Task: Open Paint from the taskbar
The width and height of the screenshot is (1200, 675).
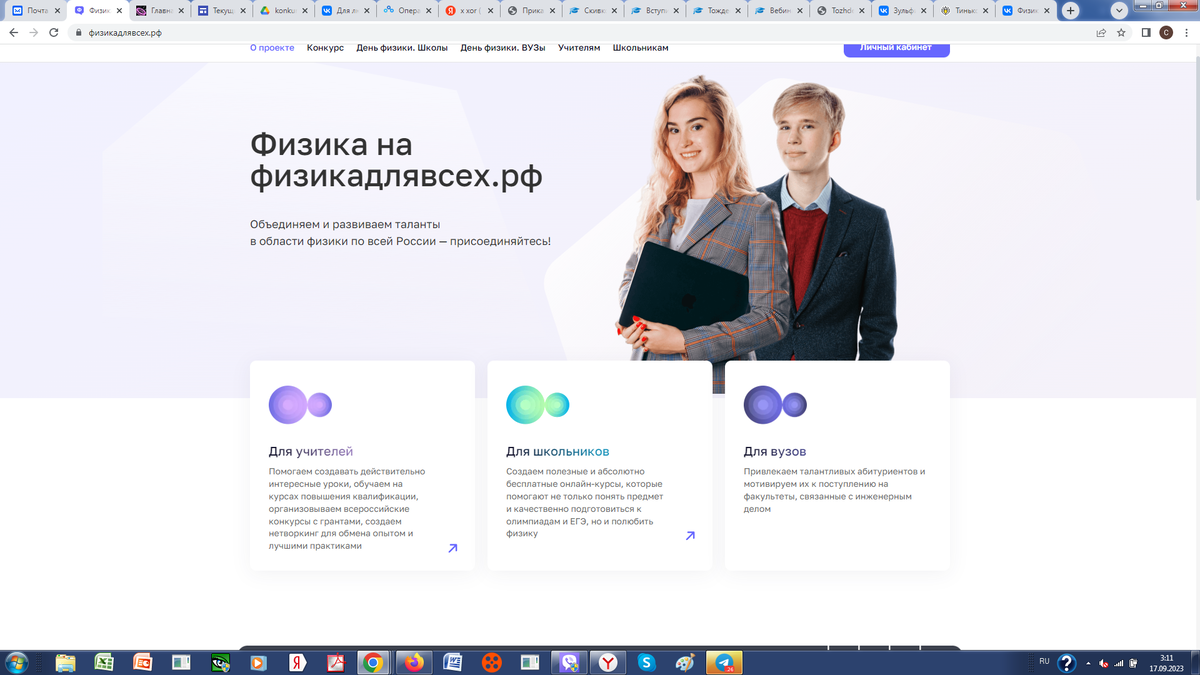Action: 685,662
